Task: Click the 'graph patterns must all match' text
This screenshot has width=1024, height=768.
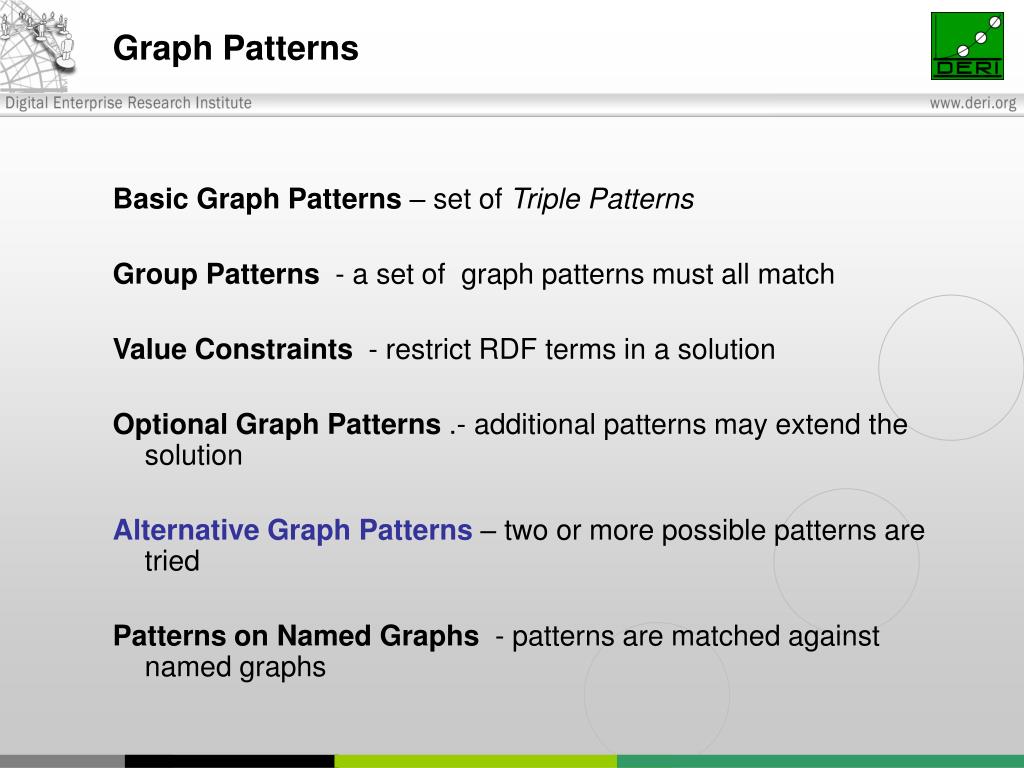Action: tap(647, 274)
